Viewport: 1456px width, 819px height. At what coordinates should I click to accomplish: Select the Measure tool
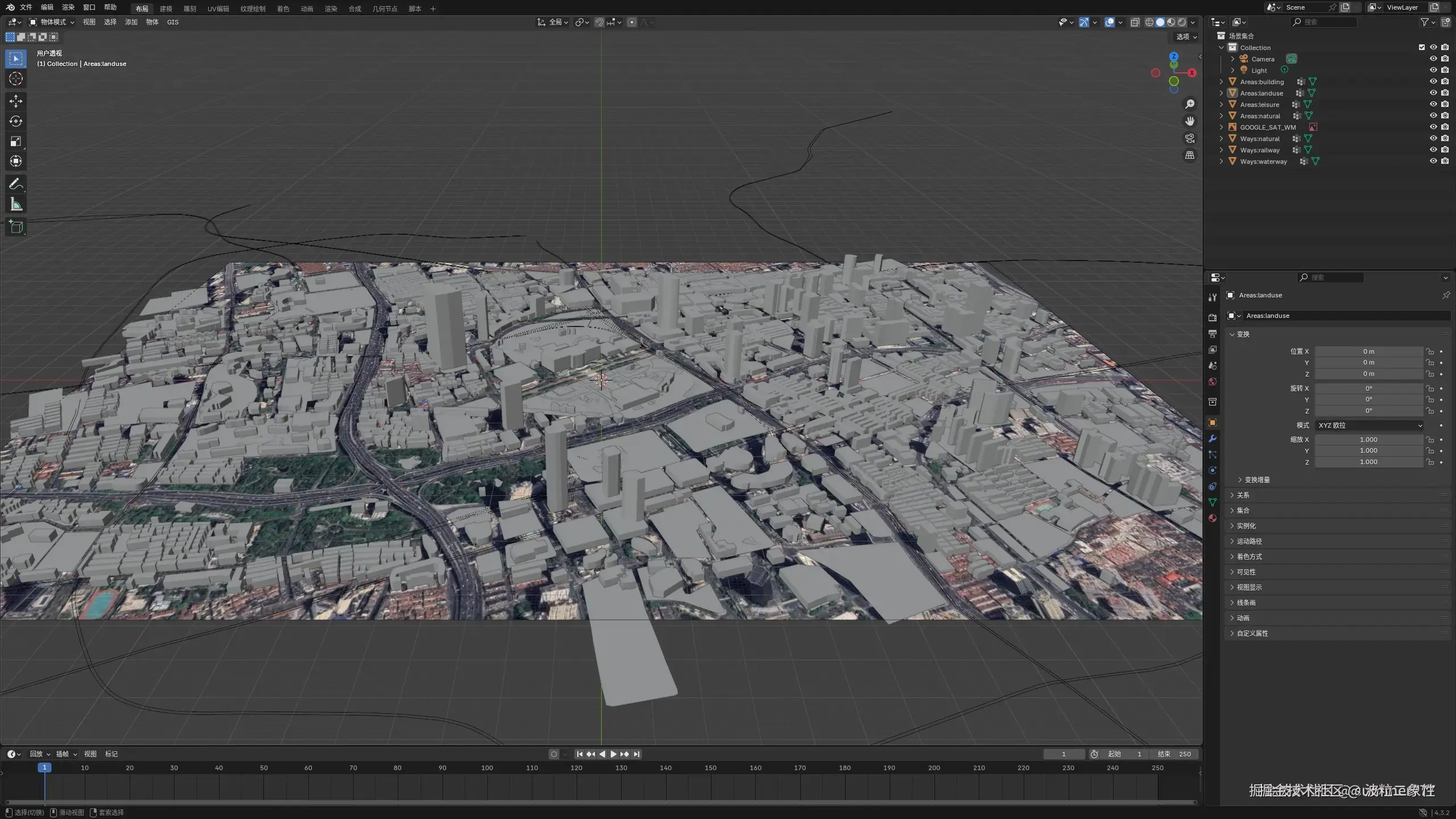coord(16,204)
